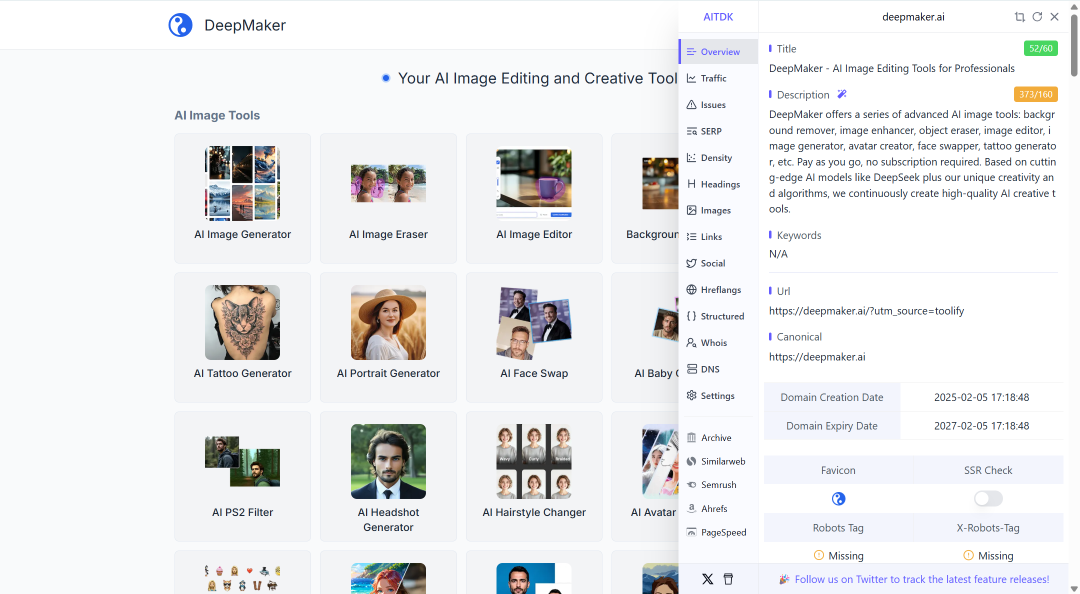Open the Overview tab in AITDK sidebar

pos(718,52)
